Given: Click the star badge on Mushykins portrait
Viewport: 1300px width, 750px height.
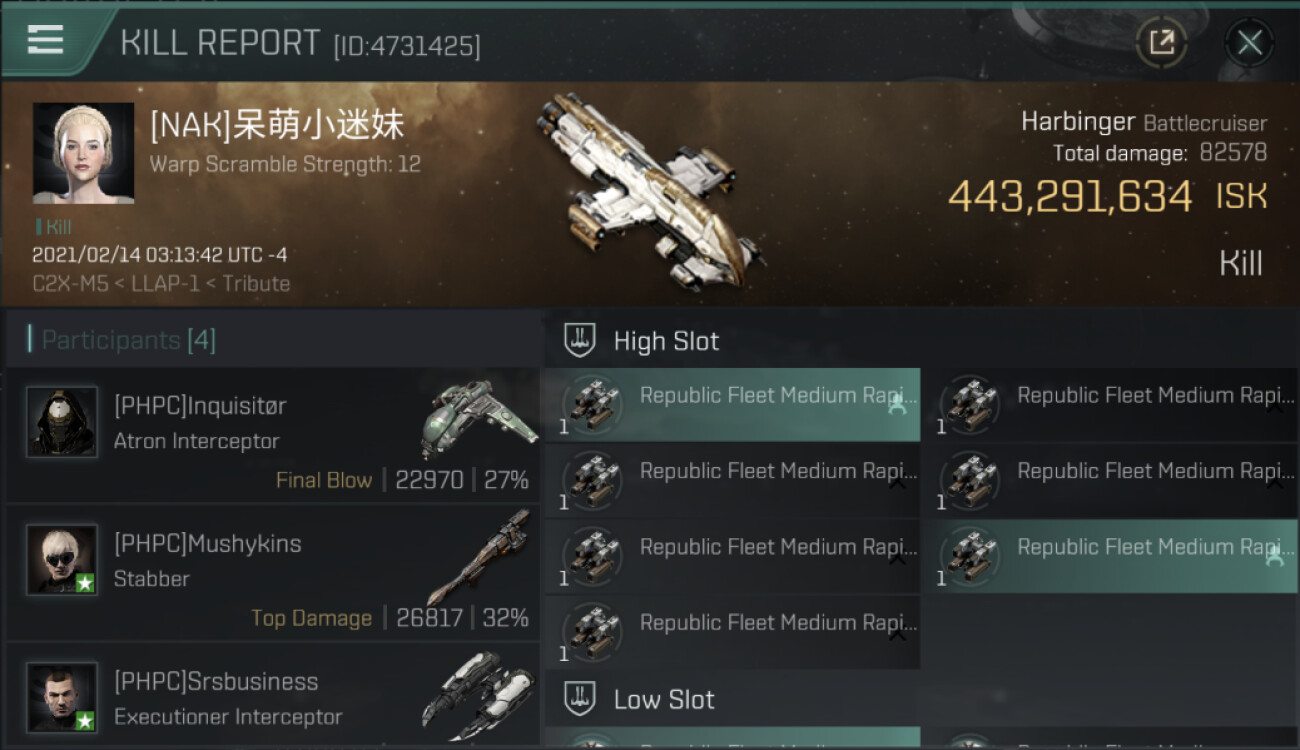Looking at the screenshot, I should (85, 582).
